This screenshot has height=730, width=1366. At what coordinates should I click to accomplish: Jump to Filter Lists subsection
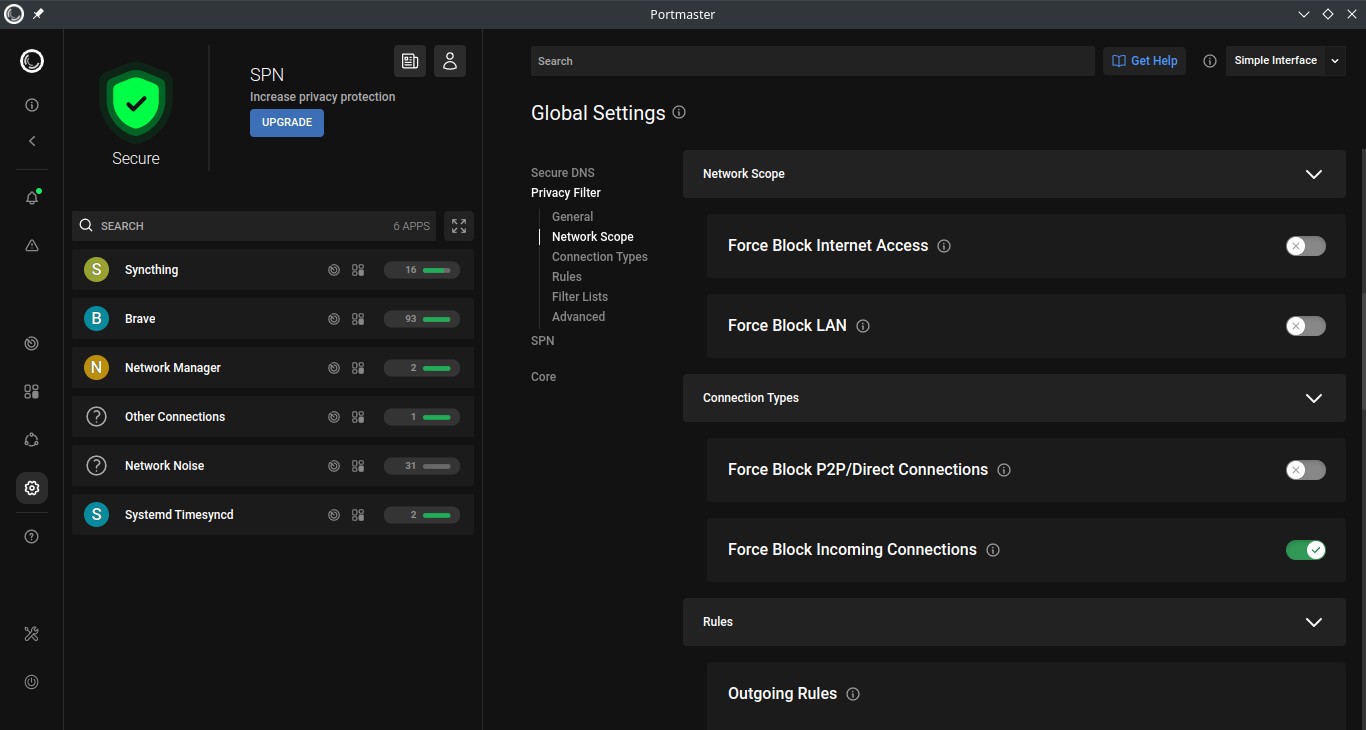pos(580,297)
